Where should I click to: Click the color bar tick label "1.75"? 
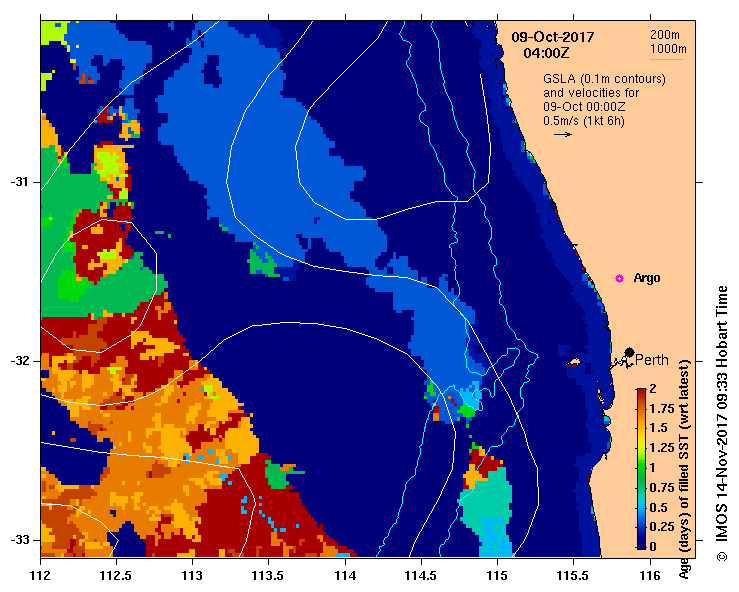point(662,409)
